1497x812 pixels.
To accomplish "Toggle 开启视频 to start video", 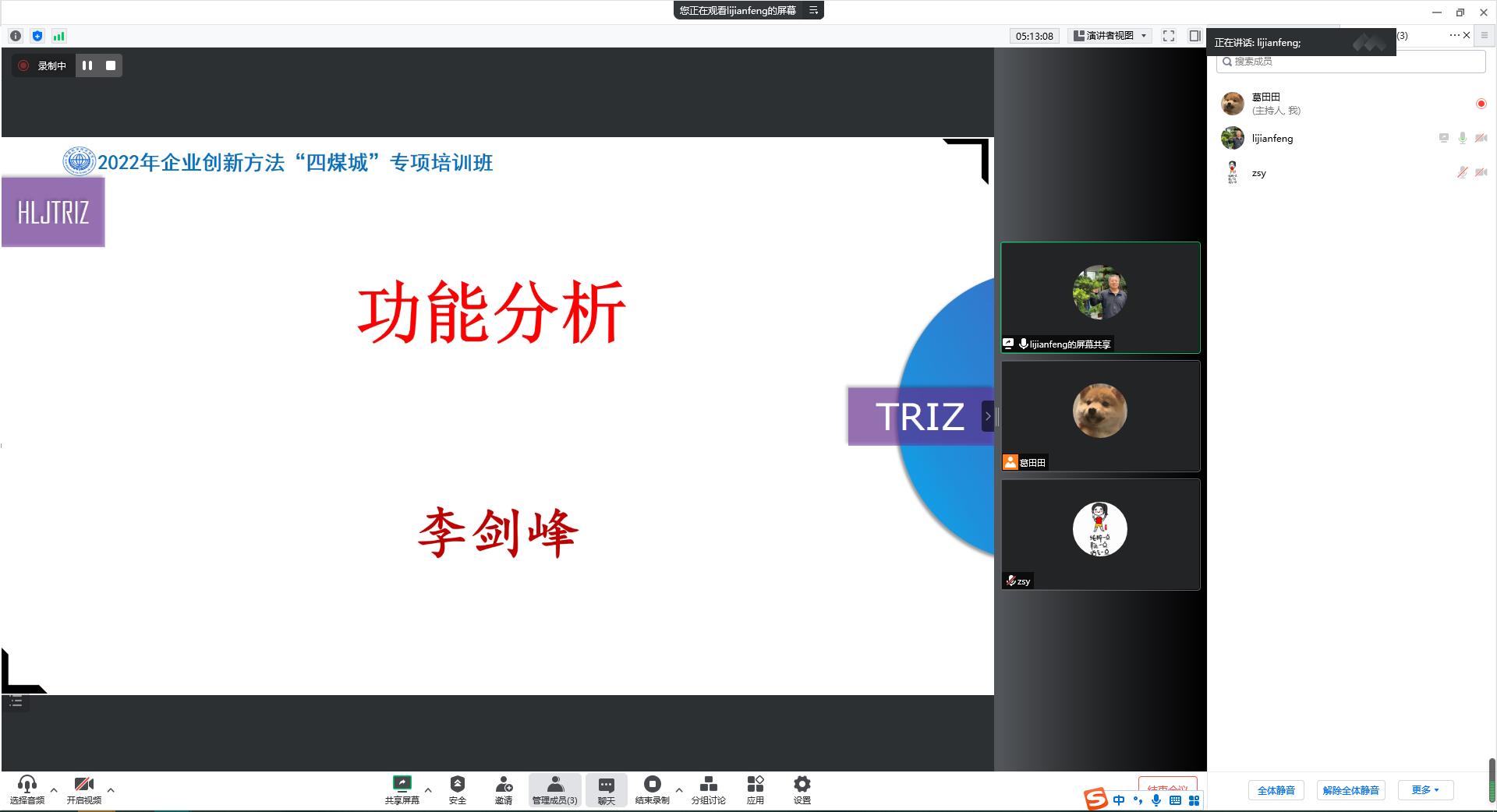I will (83, 786).
